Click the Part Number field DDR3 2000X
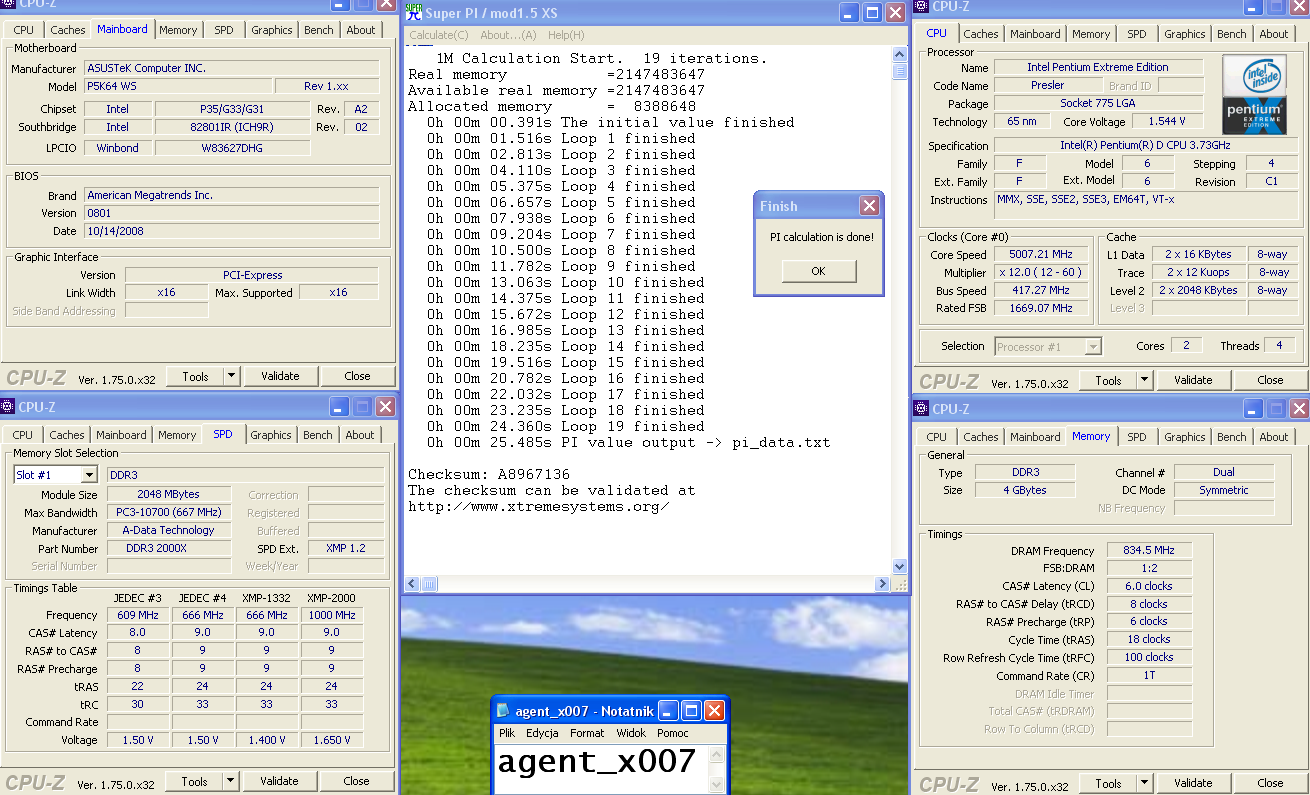1310x795 pixels. pyautogui.click(x=170, y=548)
